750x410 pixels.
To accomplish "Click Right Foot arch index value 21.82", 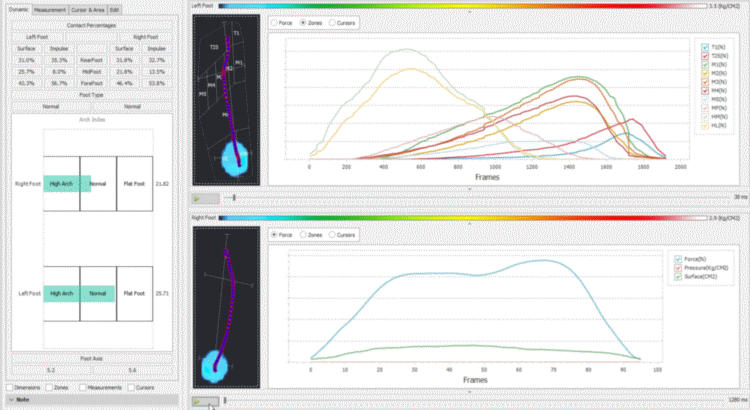I will pyautogui.click(x=162, y=184).
